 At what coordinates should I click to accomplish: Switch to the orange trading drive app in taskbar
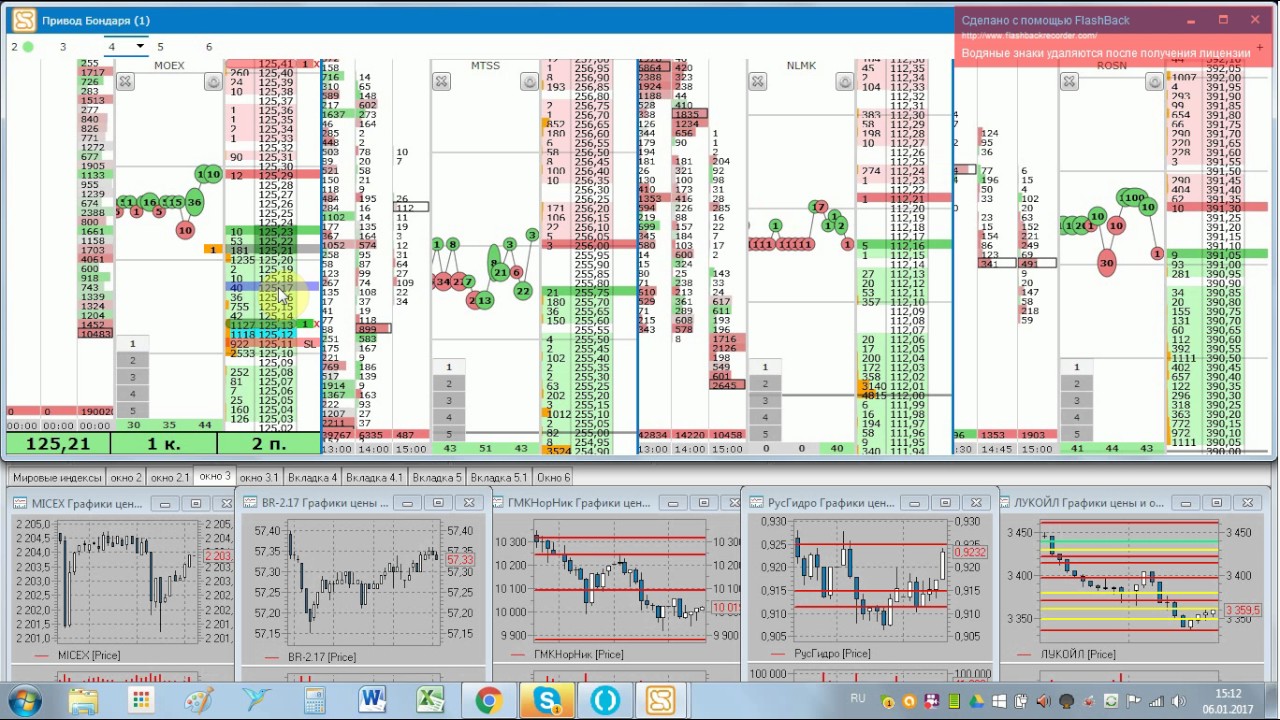(660, 700)
